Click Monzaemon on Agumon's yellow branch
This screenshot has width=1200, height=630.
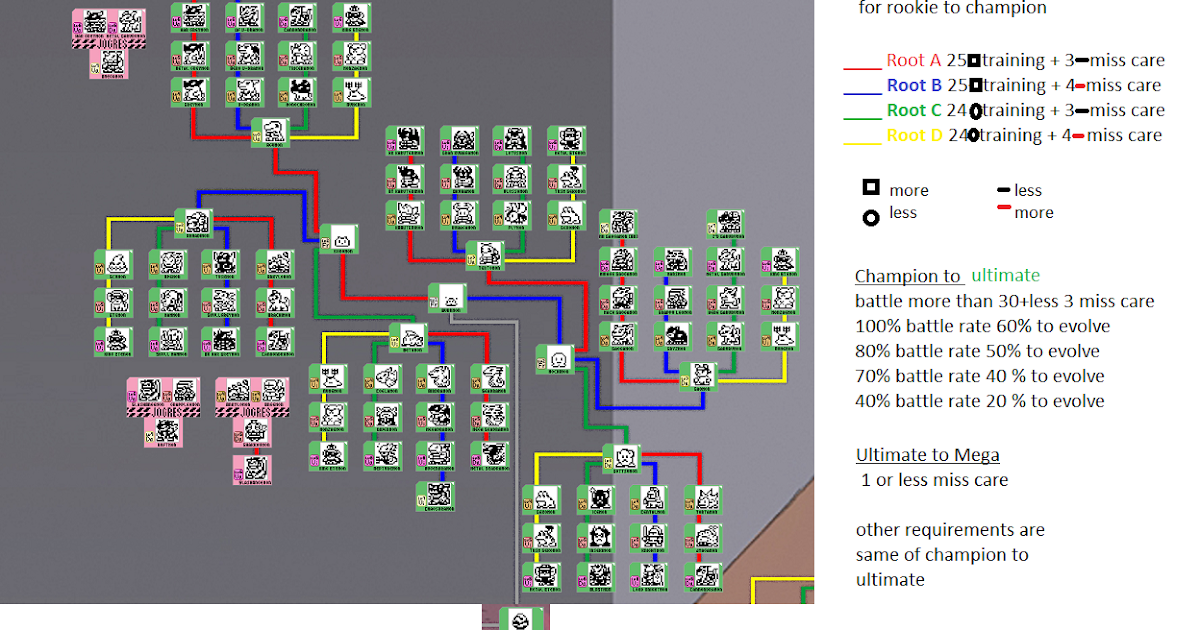click(x=352, y=54)
